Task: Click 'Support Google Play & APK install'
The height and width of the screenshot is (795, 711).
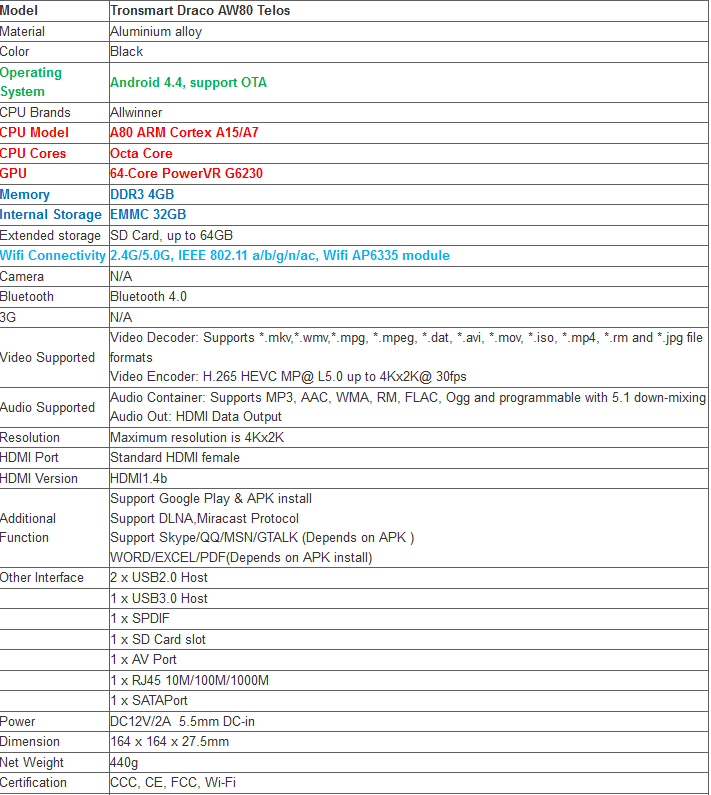Action: pos(211,499)
